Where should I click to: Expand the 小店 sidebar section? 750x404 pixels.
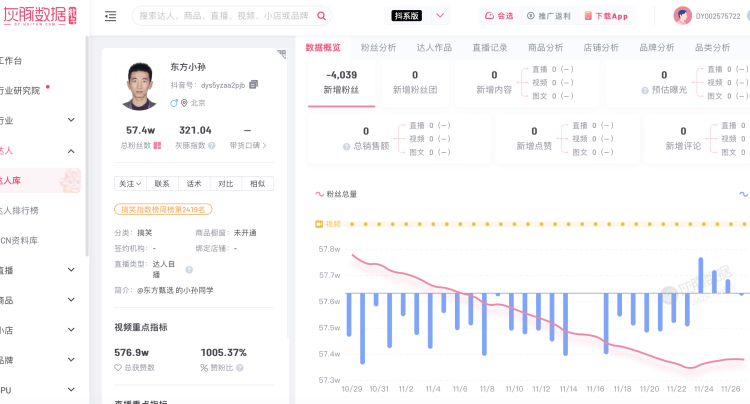71,330
